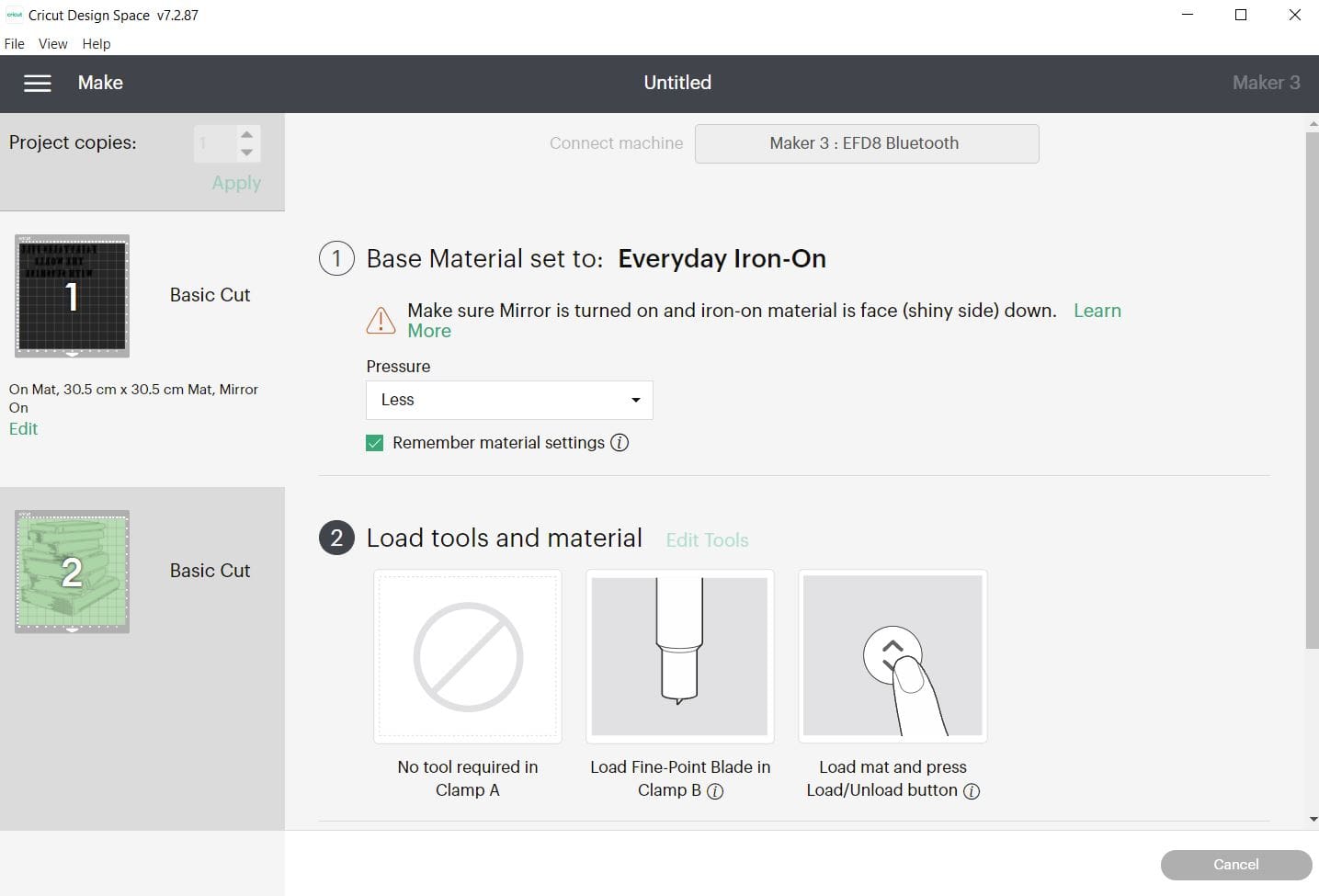Click the Pressure label
This screenshot has width=1319, height=896.
[x=398, y=367]
